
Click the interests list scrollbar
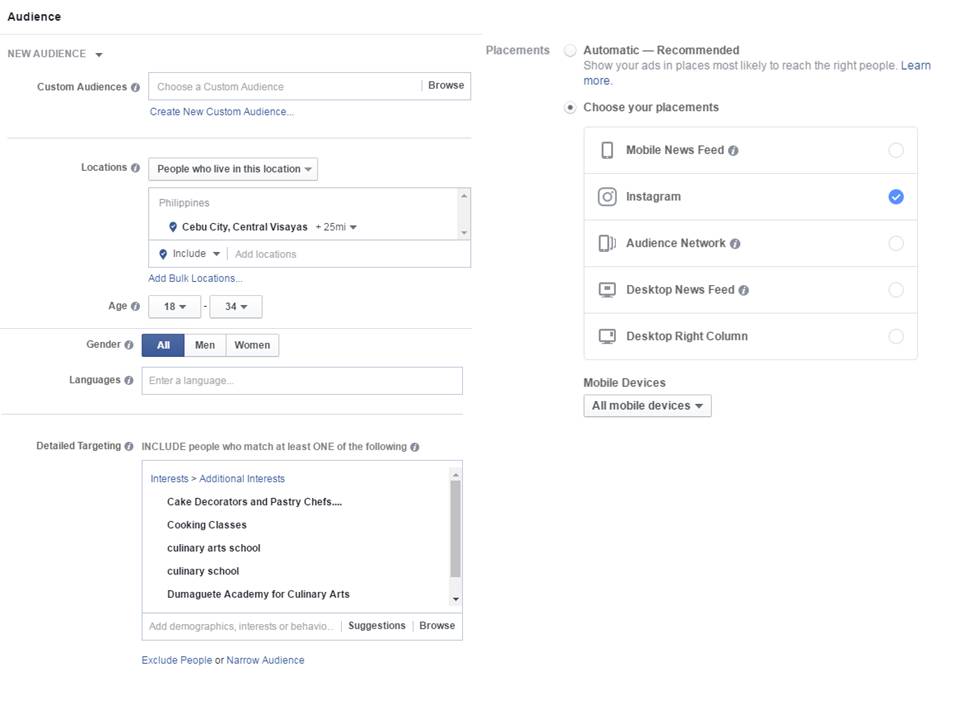[456, 530]
